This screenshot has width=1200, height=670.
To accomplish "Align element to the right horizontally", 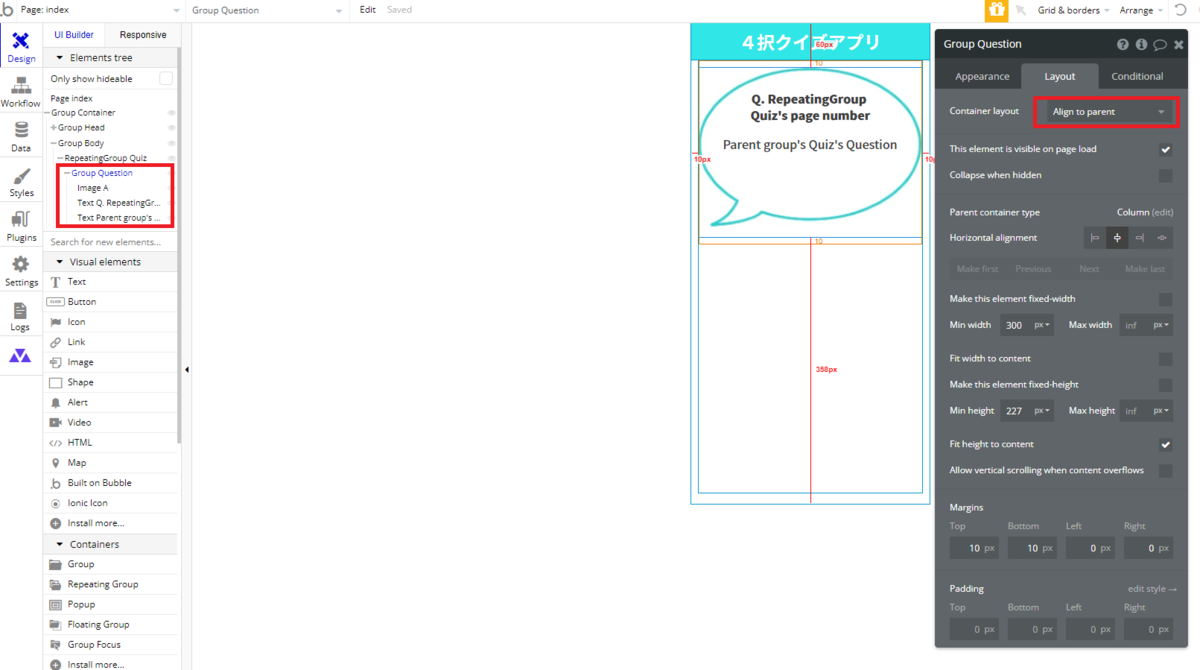I will (1139, 238).
